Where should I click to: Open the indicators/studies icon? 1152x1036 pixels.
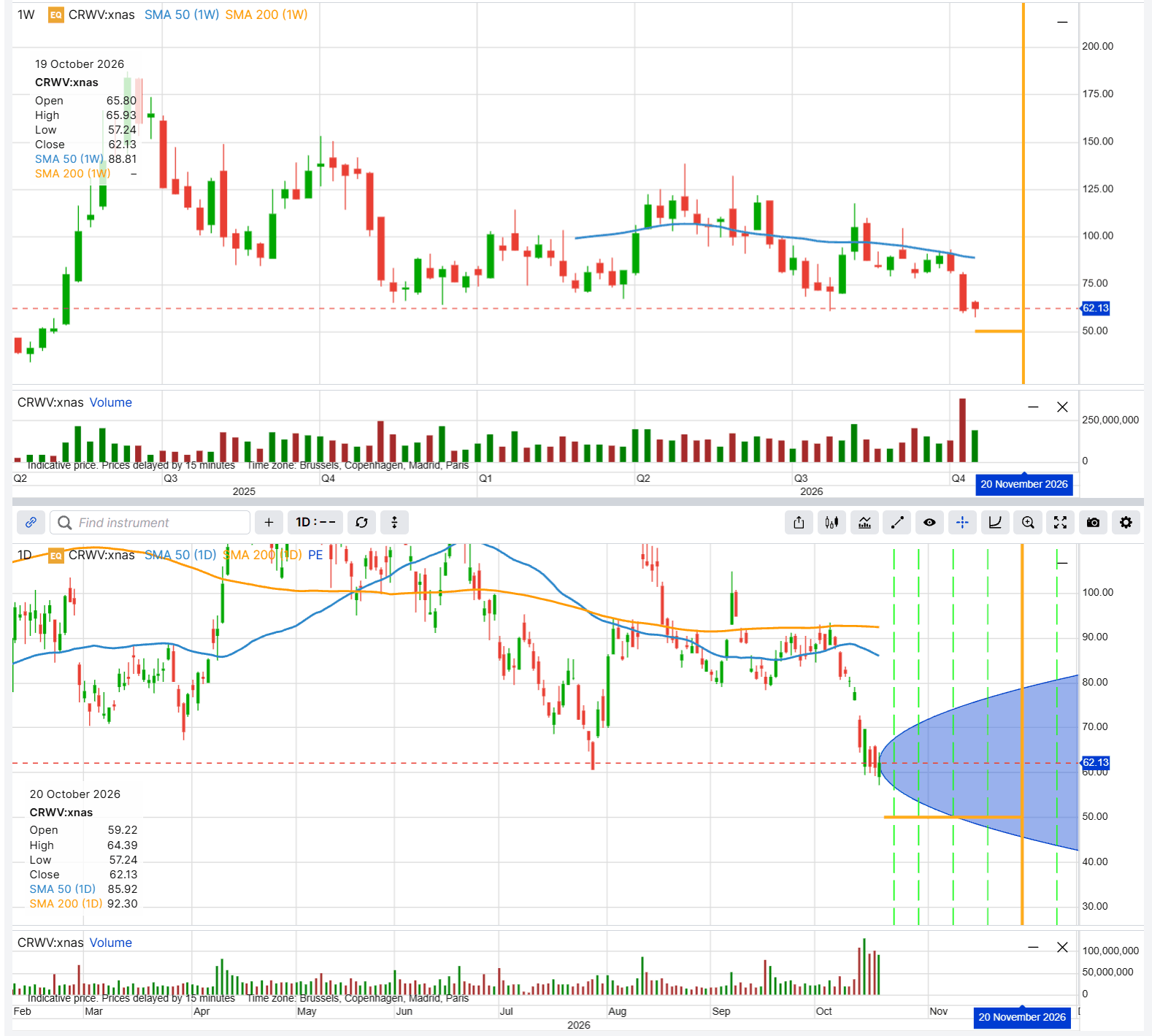864,523
